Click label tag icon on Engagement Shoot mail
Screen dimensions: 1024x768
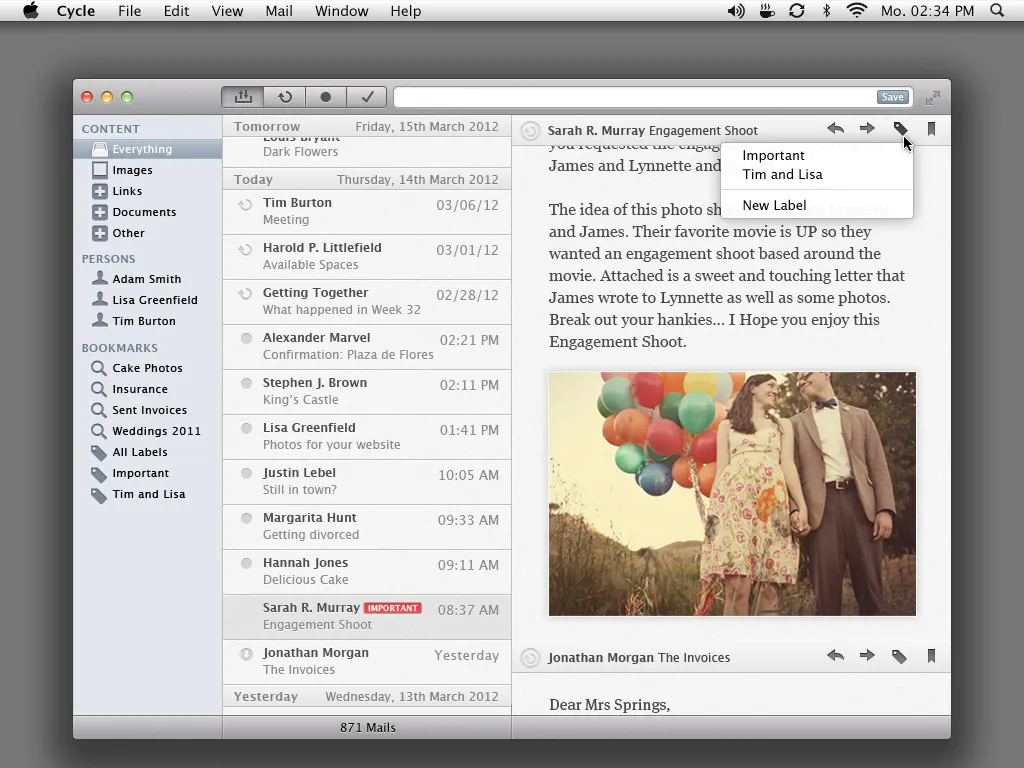900,129
